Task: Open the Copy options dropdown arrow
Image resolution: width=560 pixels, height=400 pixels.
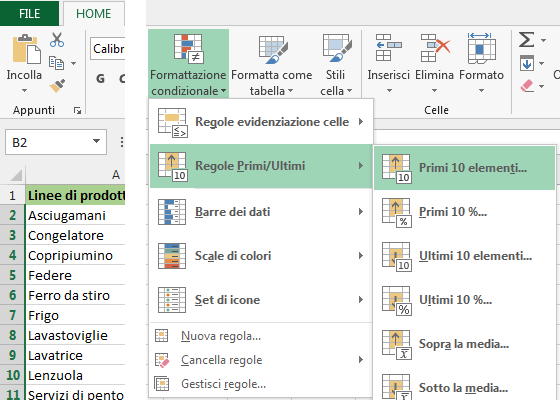Action: 73,64
